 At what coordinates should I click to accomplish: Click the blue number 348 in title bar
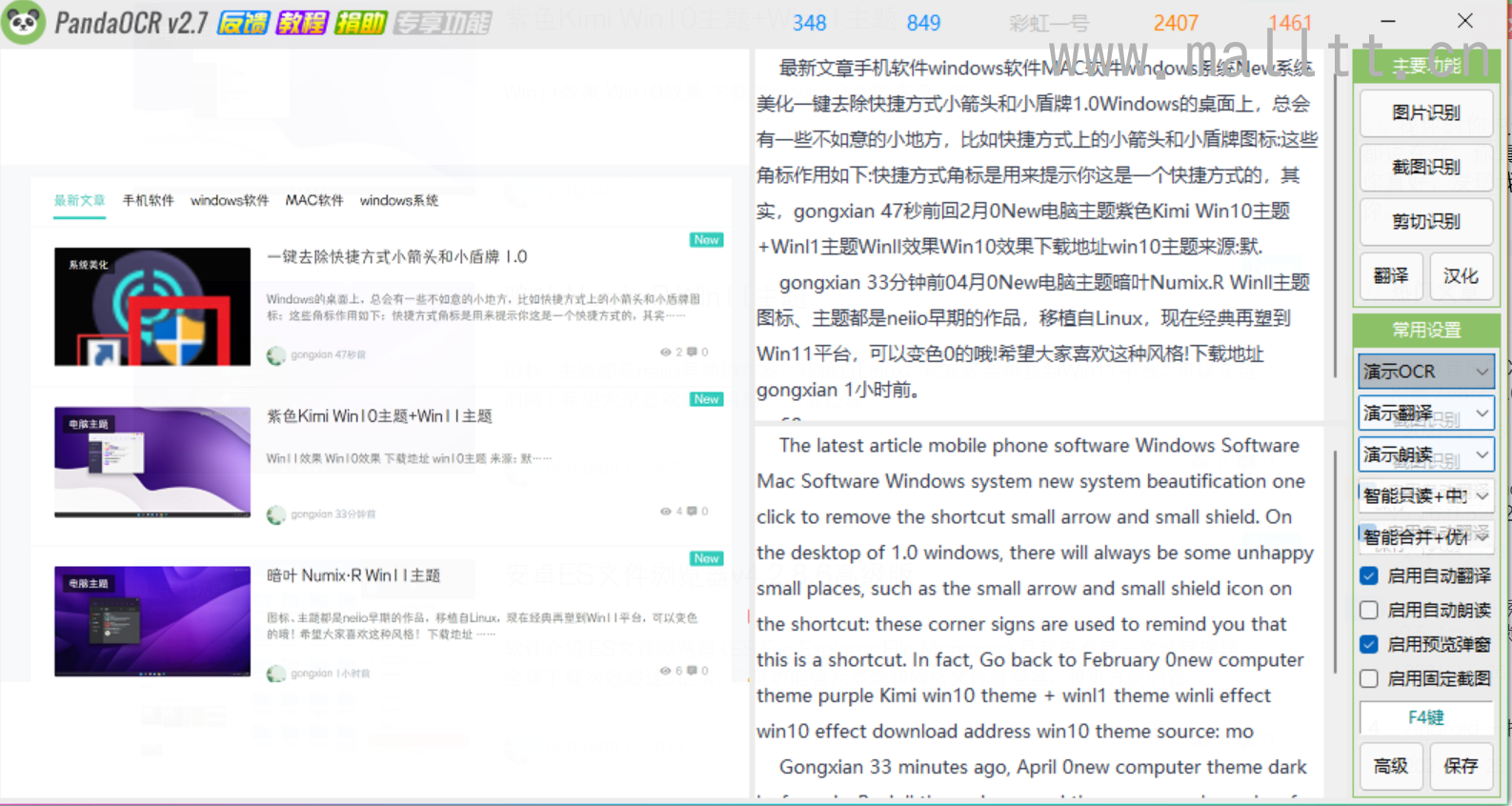tap(810, 23)
